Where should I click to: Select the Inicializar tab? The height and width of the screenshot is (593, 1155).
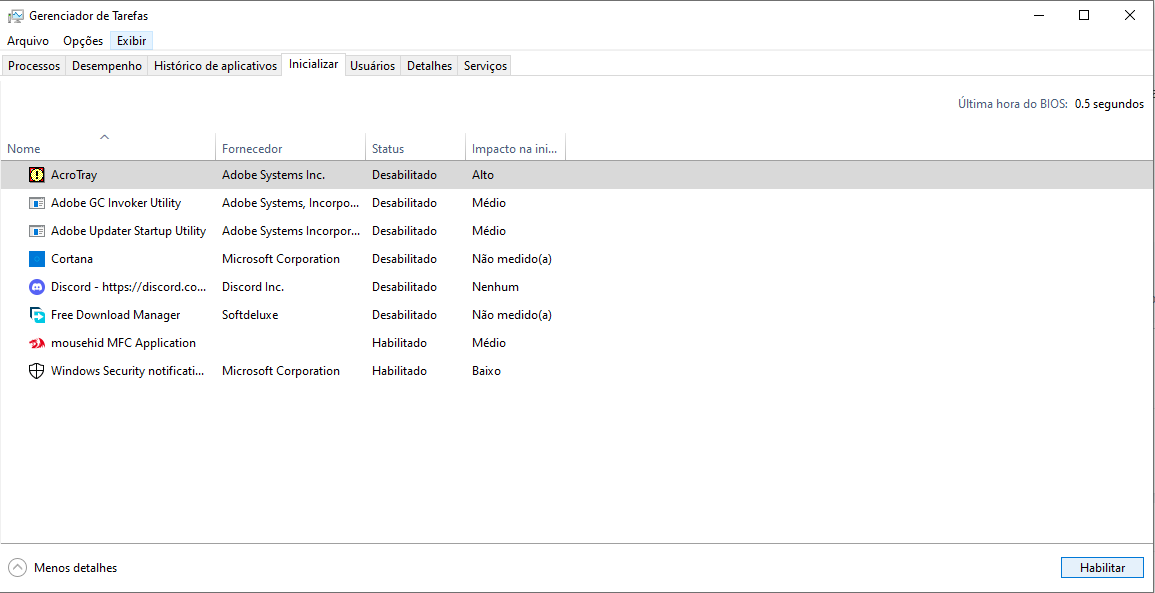point(314,64)
